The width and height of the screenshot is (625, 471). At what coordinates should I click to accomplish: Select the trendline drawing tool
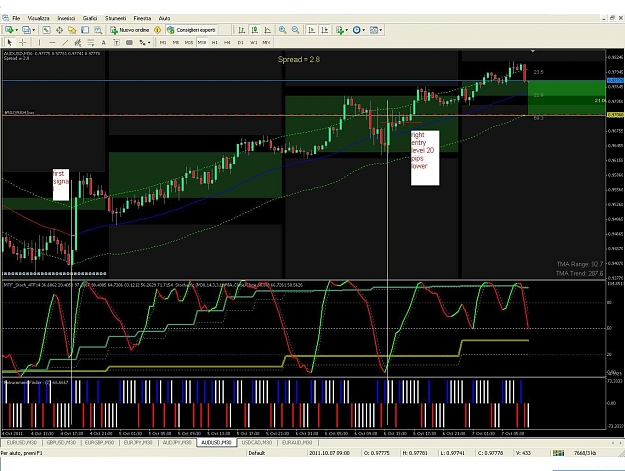65,42
